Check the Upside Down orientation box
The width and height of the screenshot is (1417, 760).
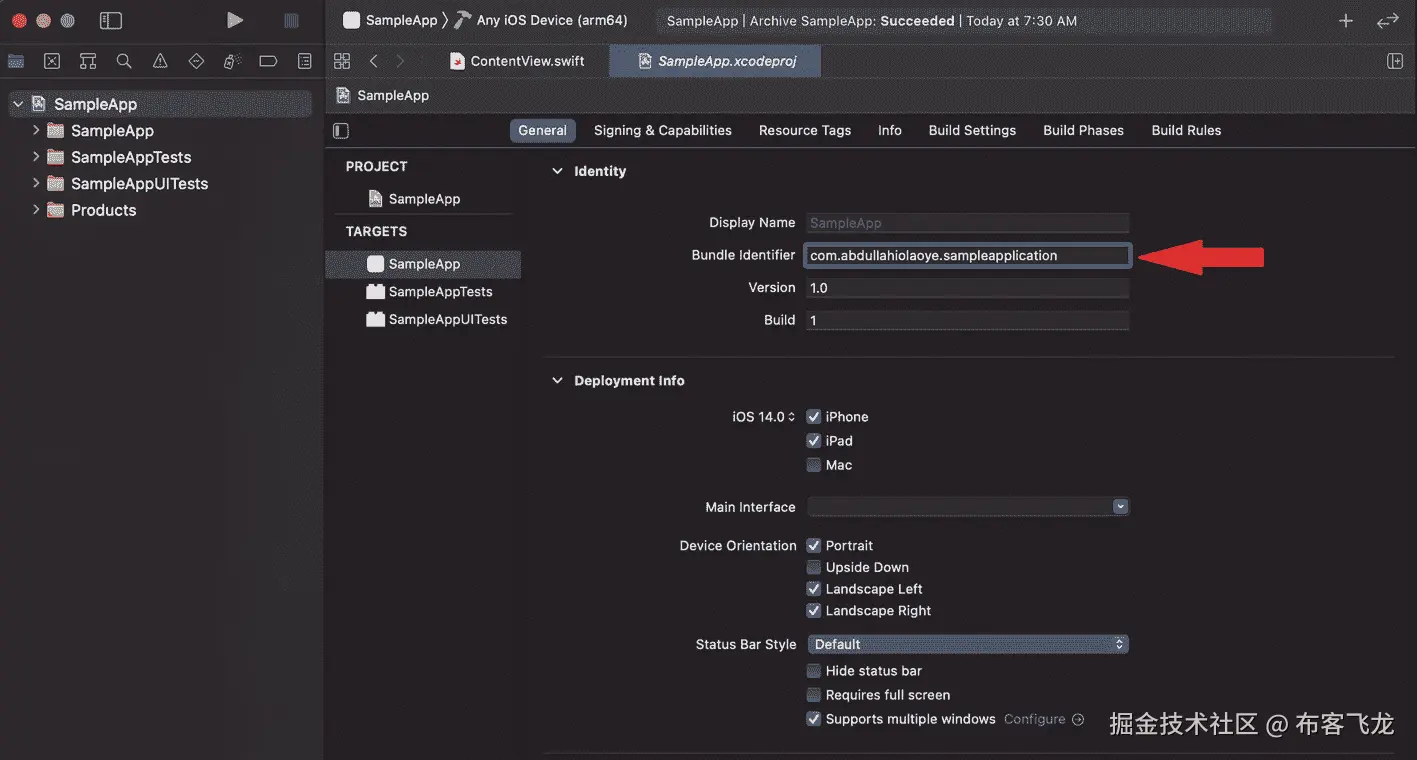(x=814, y=567)
